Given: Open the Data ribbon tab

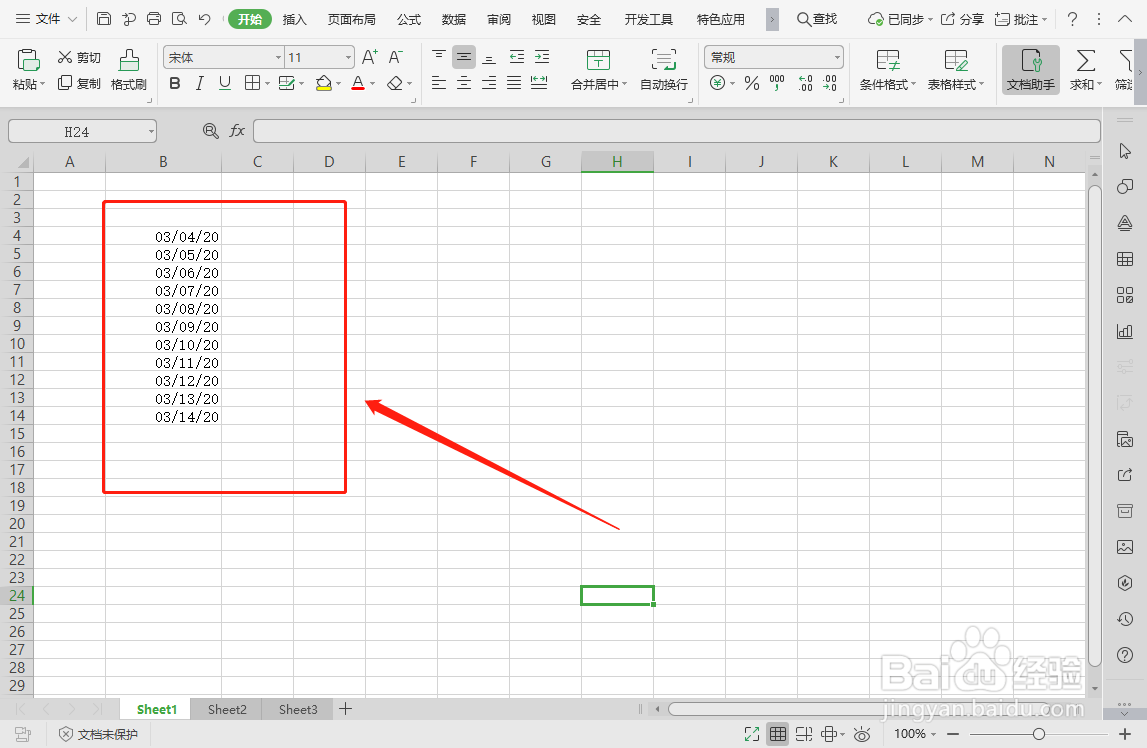Looking at the screenshot, I should point(454,19).
